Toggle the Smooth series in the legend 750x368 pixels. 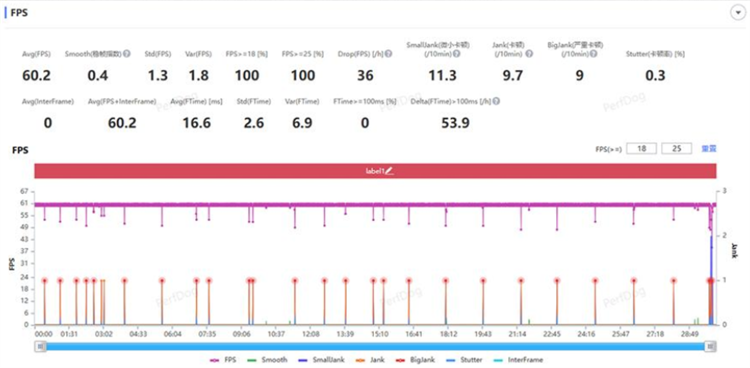click(x=267, y=360)
